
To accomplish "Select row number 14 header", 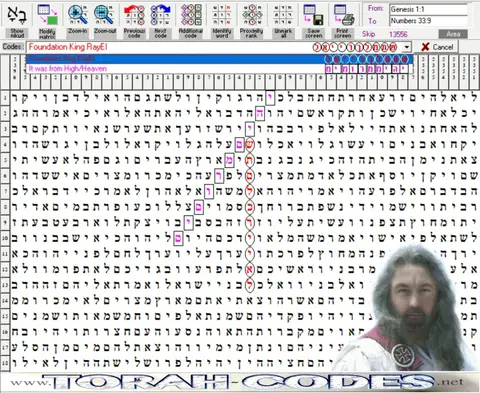I will click(5, 300).
